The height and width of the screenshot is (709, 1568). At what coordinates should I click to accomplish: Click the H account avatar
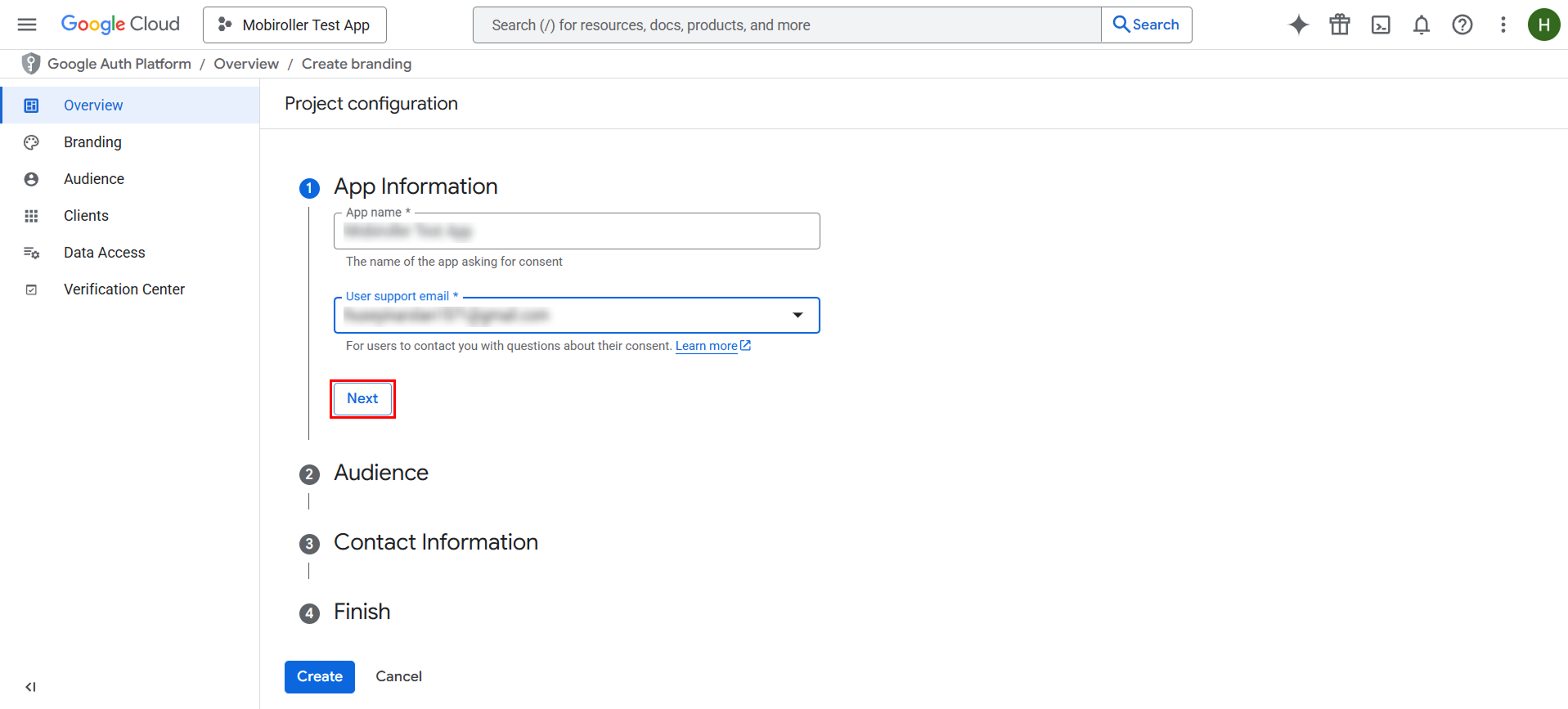pos(1544,25)
